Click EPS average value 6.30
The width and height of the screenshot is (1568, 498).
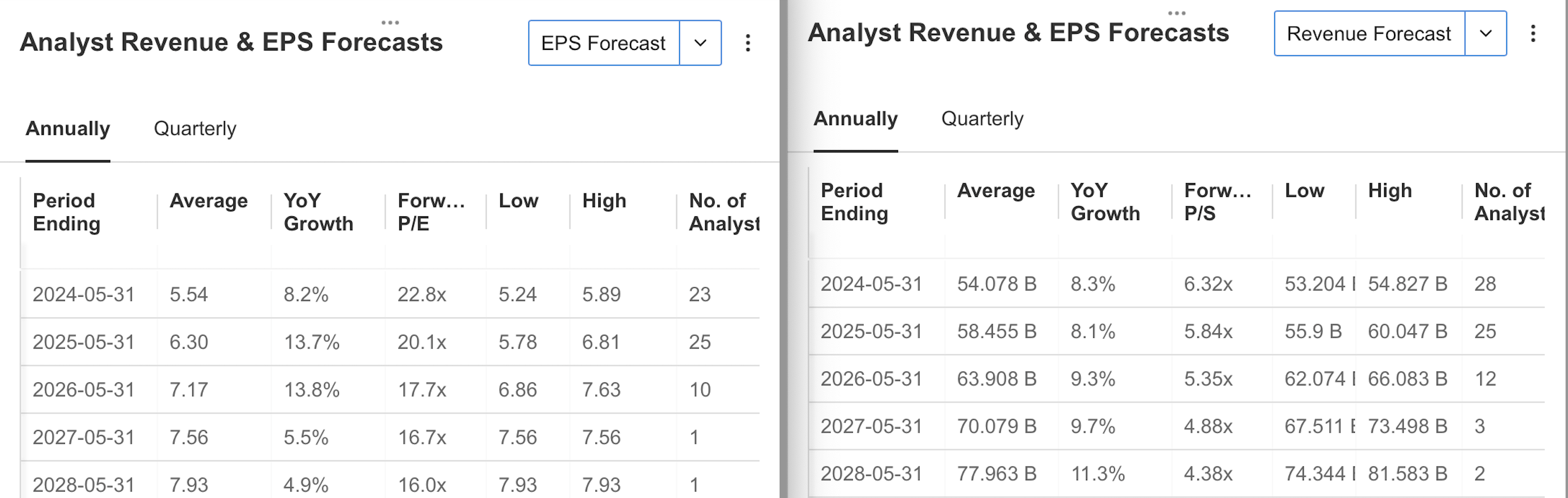pyautogui.click(x=189, y=342)
